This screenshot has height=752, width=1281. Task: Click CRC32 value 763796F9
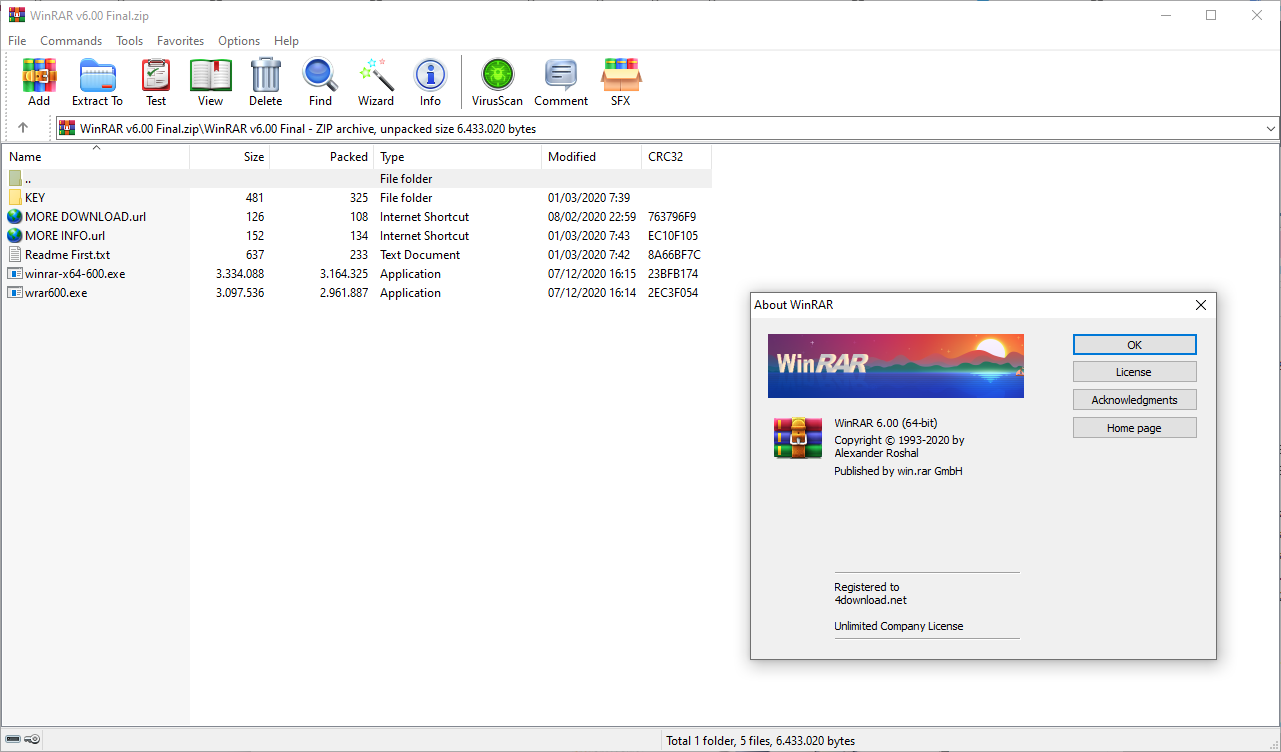click(x=672, y=217)
